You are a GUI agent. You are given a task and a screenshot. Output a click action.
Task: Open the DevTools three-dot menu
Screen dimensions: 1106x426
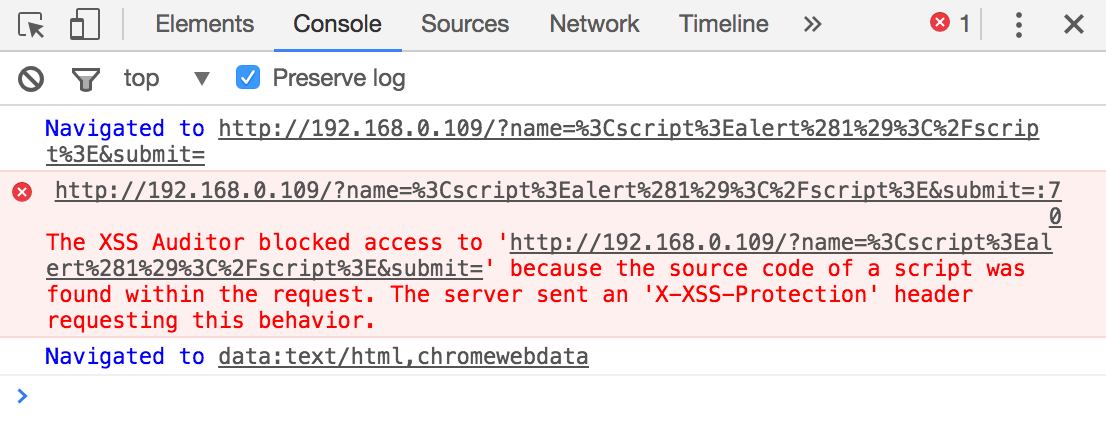point(1019,25)
